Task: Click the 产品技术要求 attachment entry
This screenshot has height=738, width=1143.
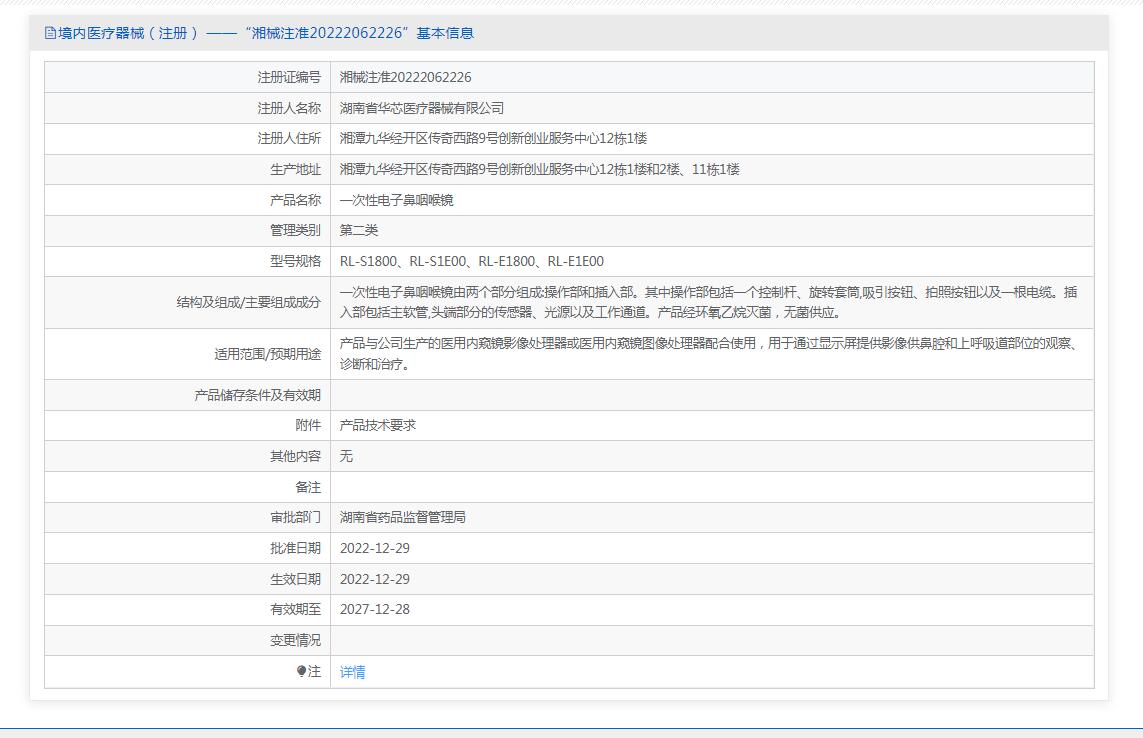Action: 377,425
